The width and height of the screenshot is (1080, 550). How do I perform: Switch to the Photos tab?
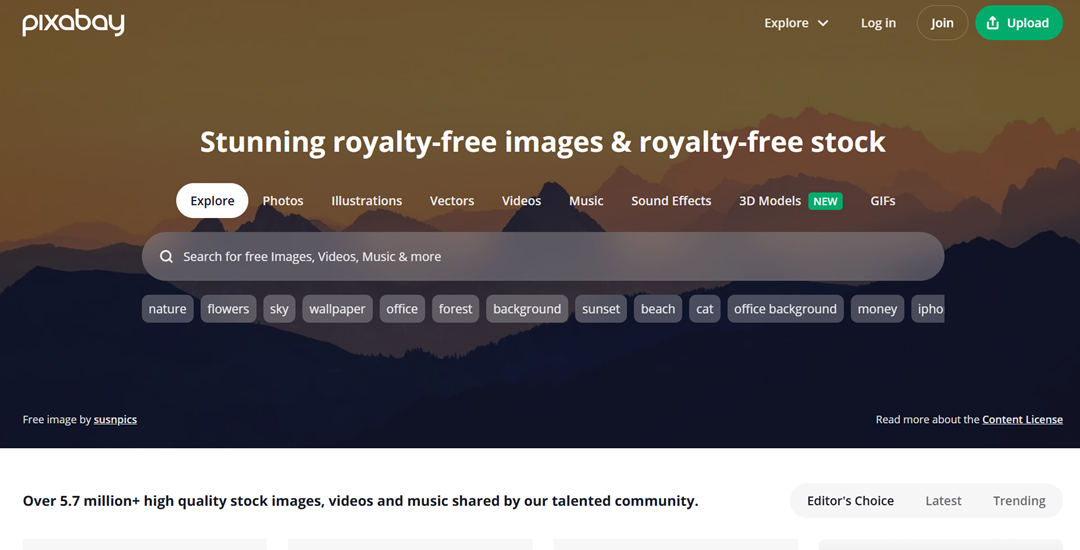(283, 201)
